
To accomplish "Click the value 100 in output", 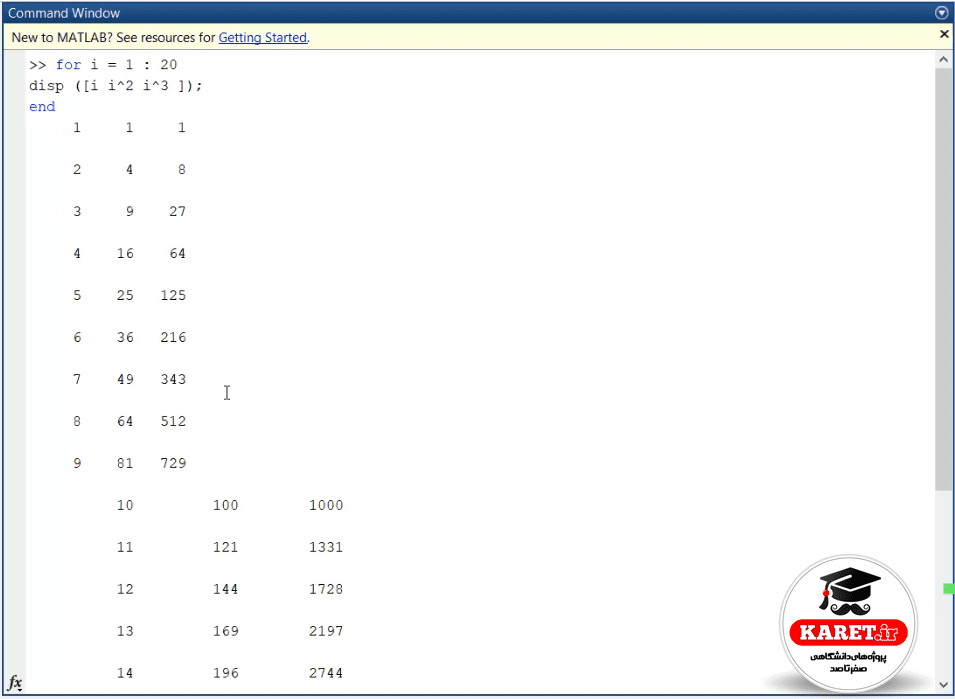I will (225, 505).
